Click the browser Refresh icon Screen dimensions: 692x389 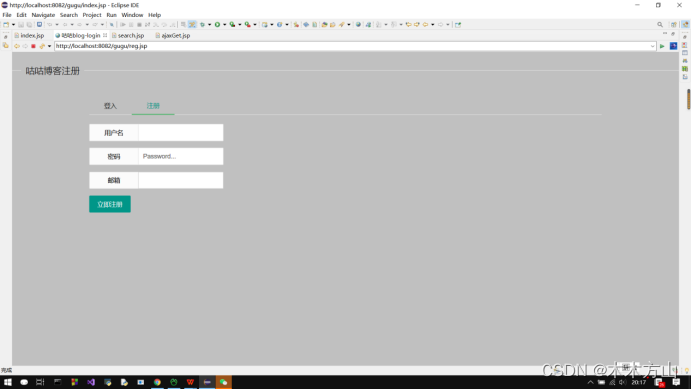click(42, 46)
